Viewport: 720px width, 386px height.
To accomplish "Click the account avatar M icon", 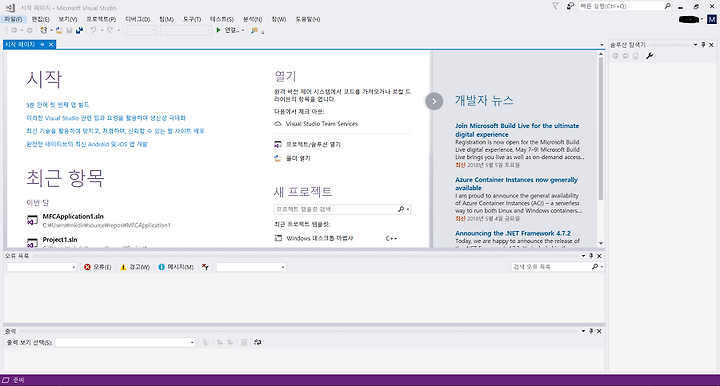I will pyautogui.click(x=712, y=19).
